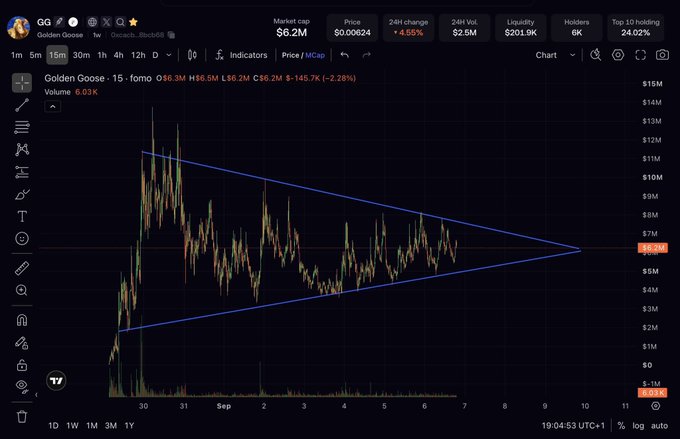The image size is (680, 439).
Task: Open the Golden Goose token avatar
Action: [18, 27]
